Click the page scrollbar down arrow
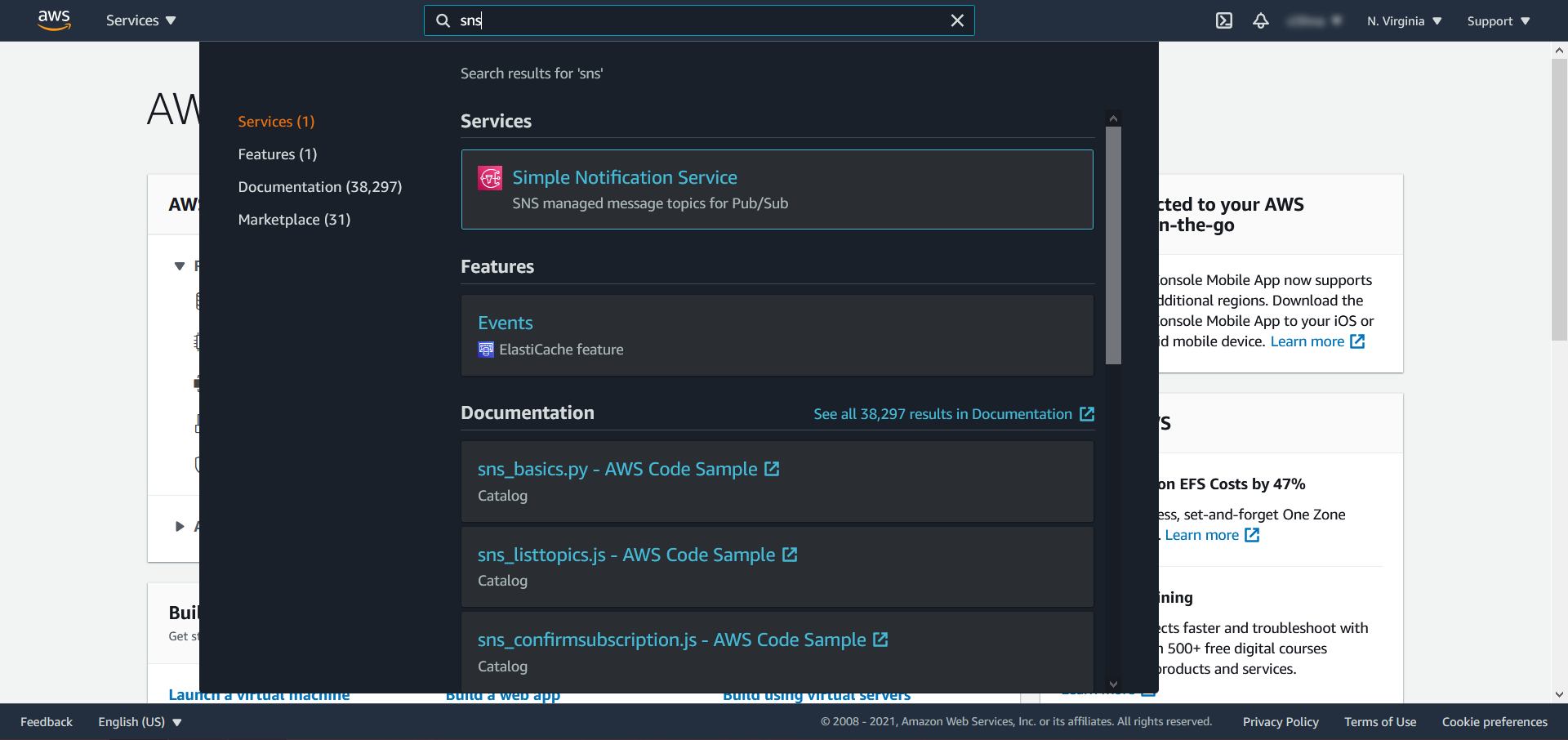 [x=1559, y=695]
